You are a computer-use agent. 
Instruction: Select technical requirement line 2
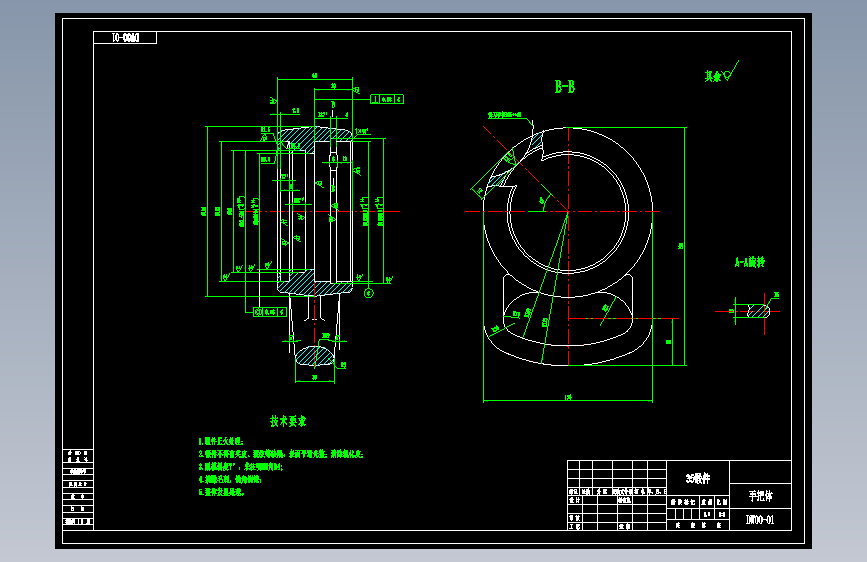[x=280, y=454]
